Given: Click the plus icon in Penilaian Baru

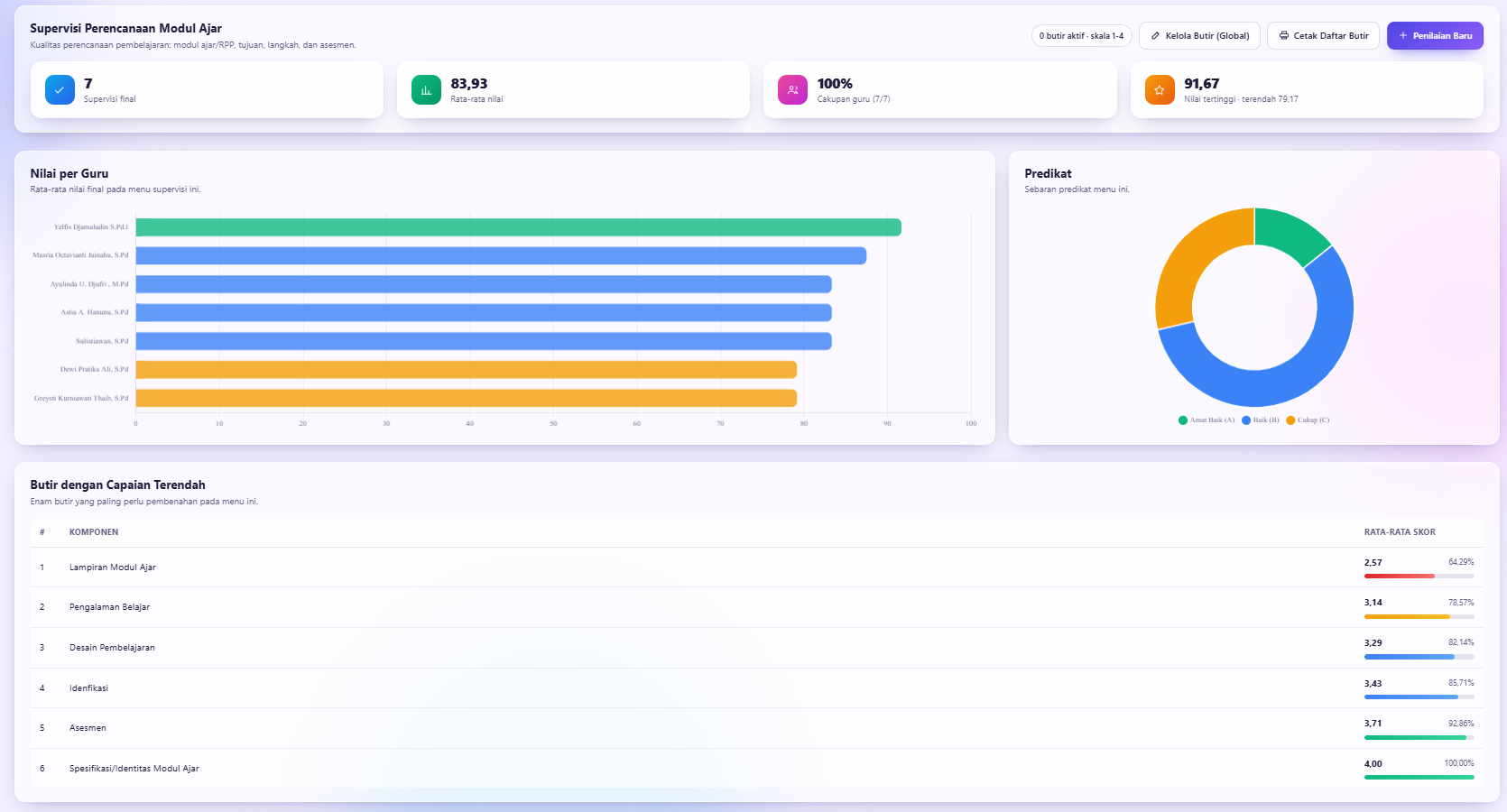Looking at the screenshot, I should pyautogui.click(x=1403, y=36).
